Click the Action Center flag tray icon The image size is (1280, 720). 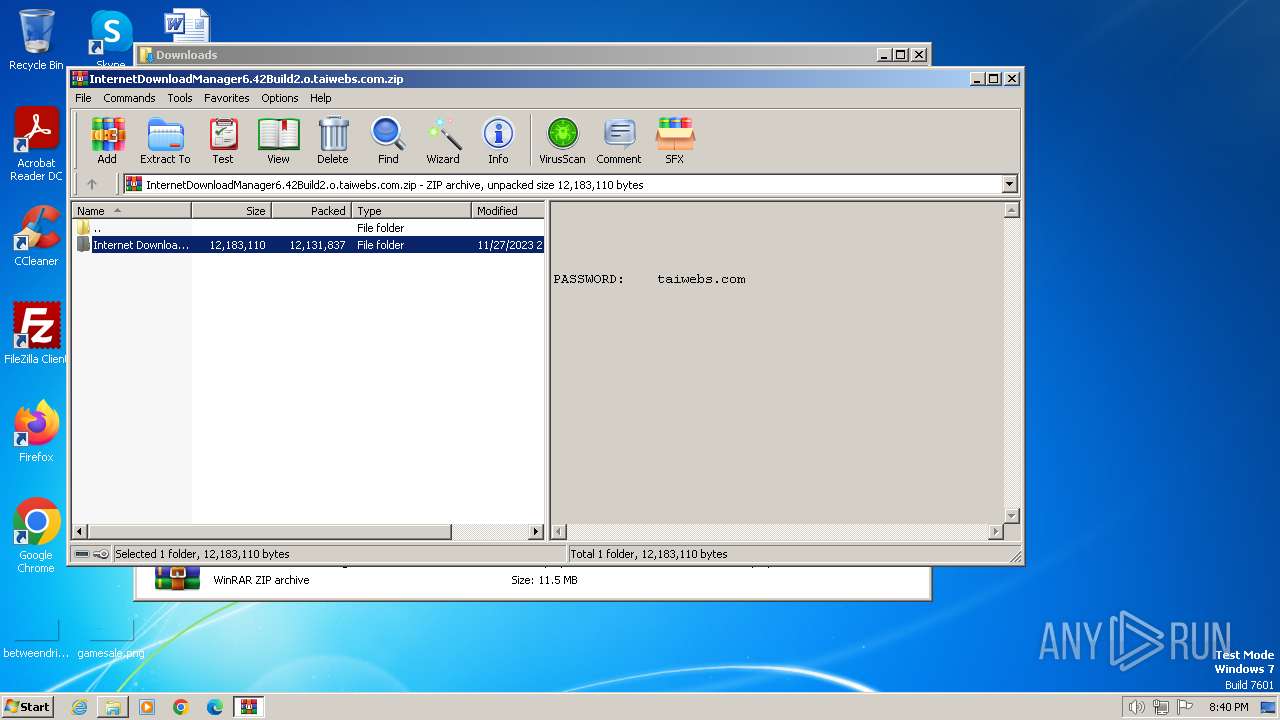coord(1185,707)
